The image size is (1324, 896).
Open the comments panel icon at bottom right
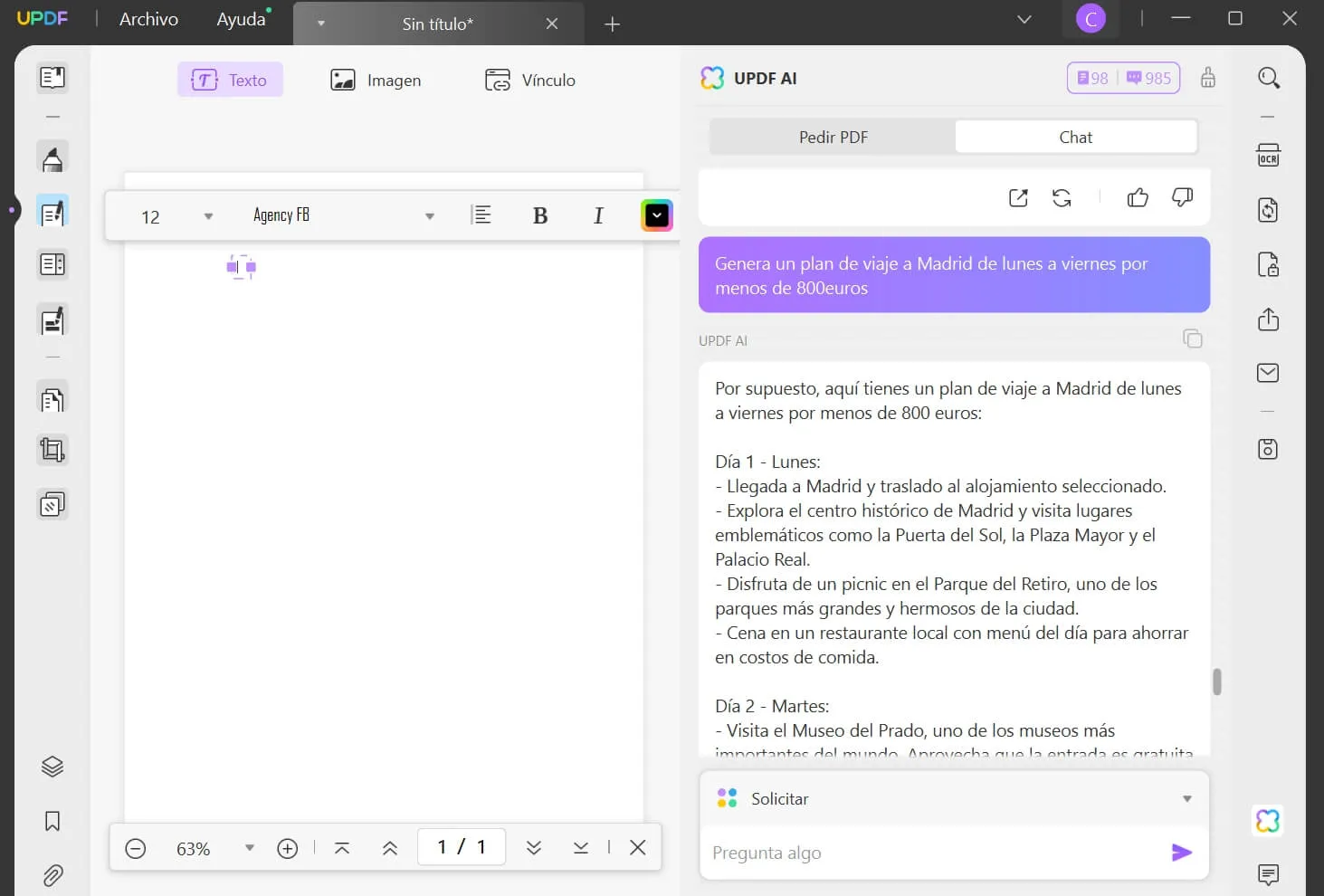pyautogui.click(x=1269, y=874)
